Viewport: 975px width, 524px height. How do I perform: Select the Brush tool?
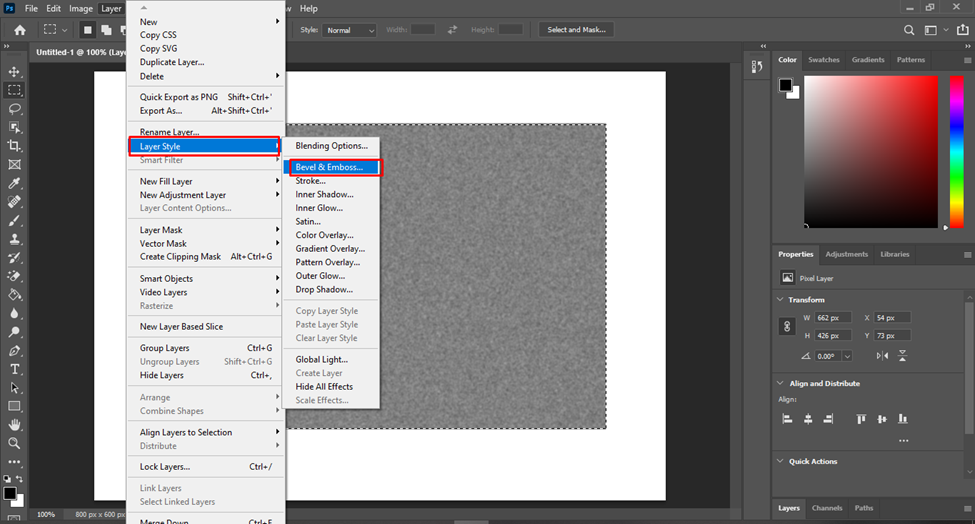[14, 221]
